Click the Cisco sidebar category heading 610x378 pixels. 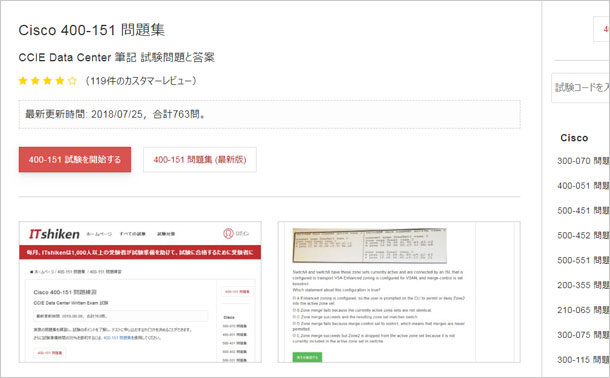(x=574, y=138)
